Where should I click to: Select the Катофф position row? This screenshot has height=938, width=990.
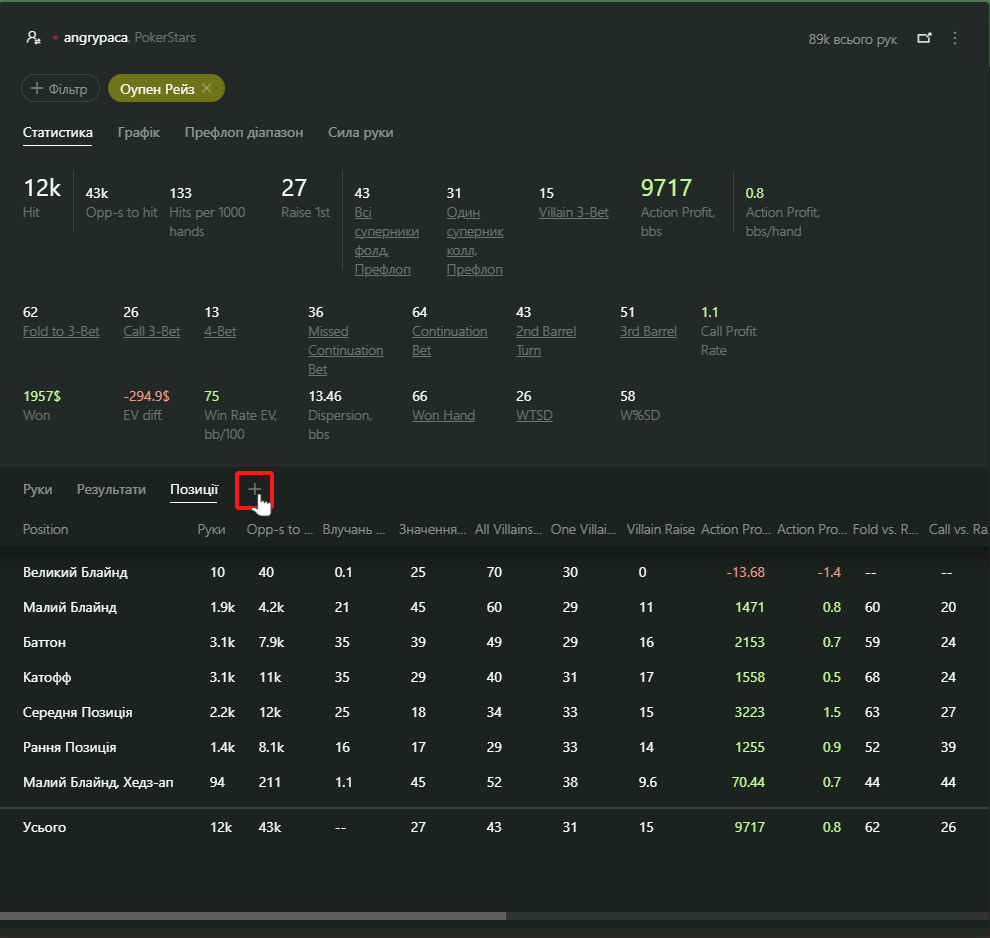tap(495, 677)
